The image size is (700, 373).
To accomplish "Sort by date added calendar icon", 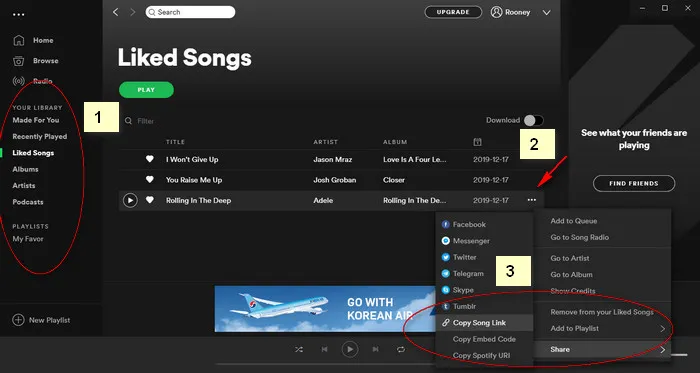I will coord(477,142).
